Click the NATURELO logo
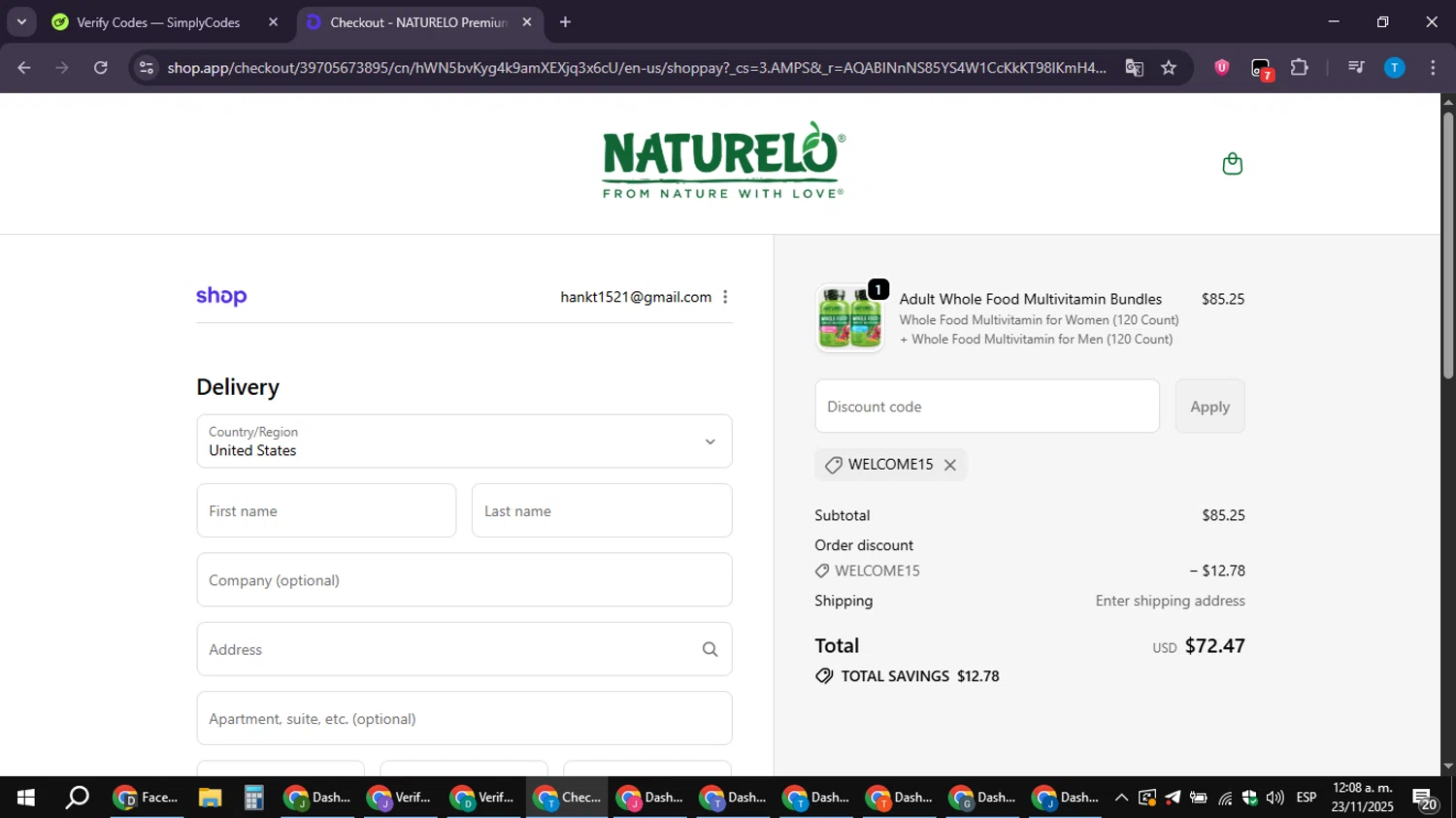 723,160
